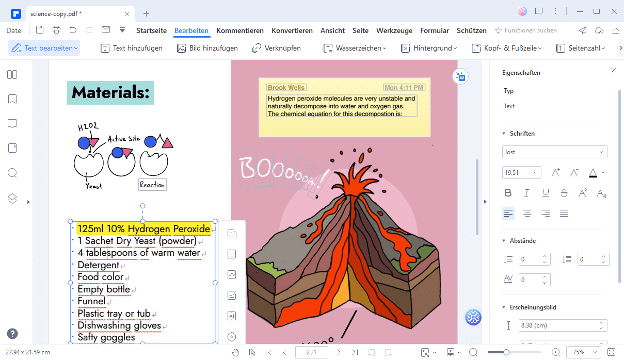Click the redo arrow in quick toolbar

89,30
